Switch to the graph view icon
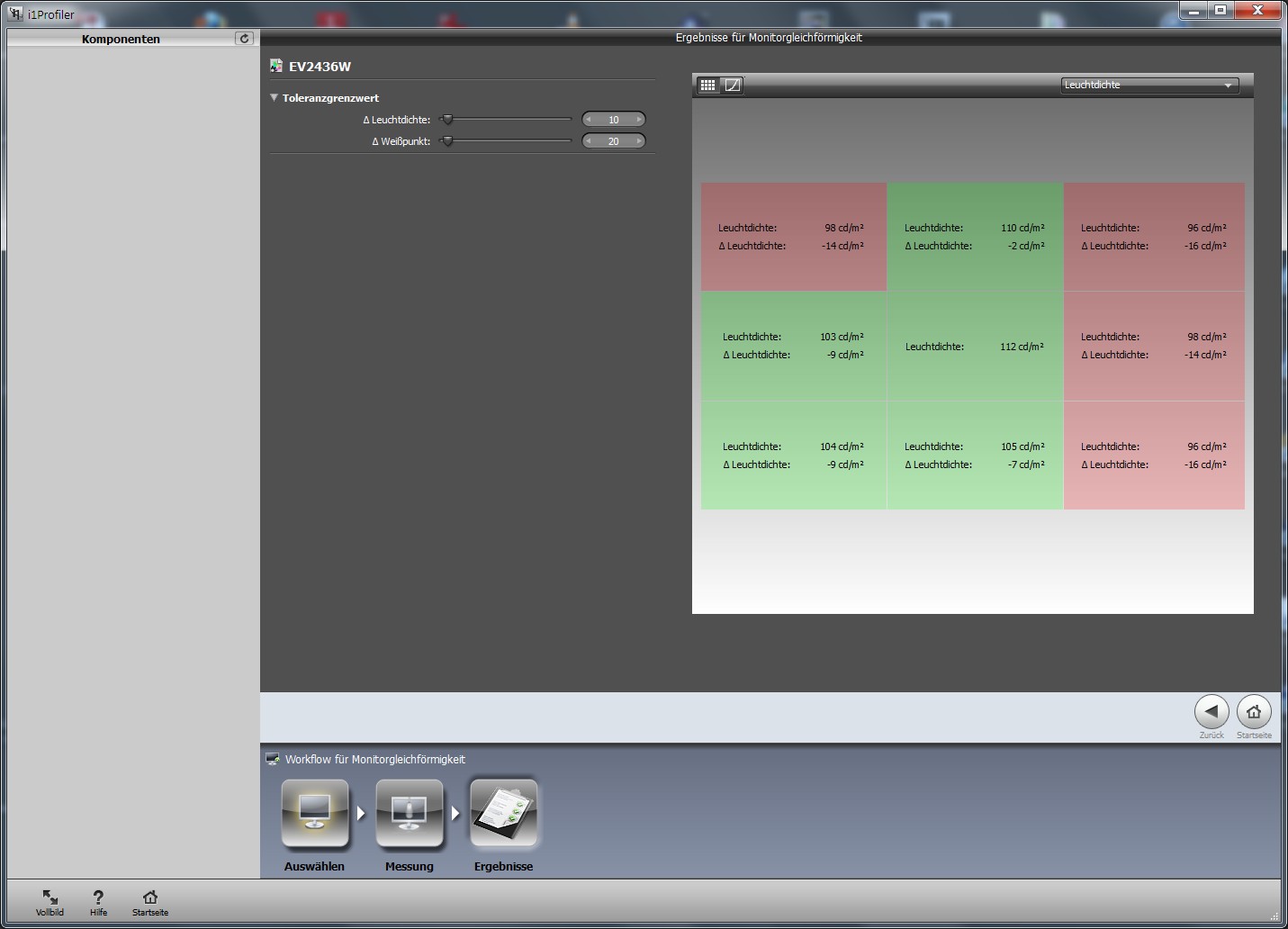This screenshot has width=1288, height=929. (x=733, y=86)
